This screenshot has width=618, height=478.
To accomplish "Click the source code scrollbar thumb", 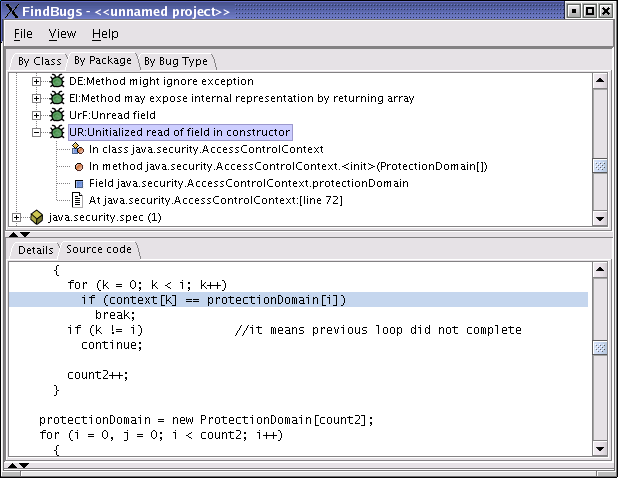I will coord(600,348).
